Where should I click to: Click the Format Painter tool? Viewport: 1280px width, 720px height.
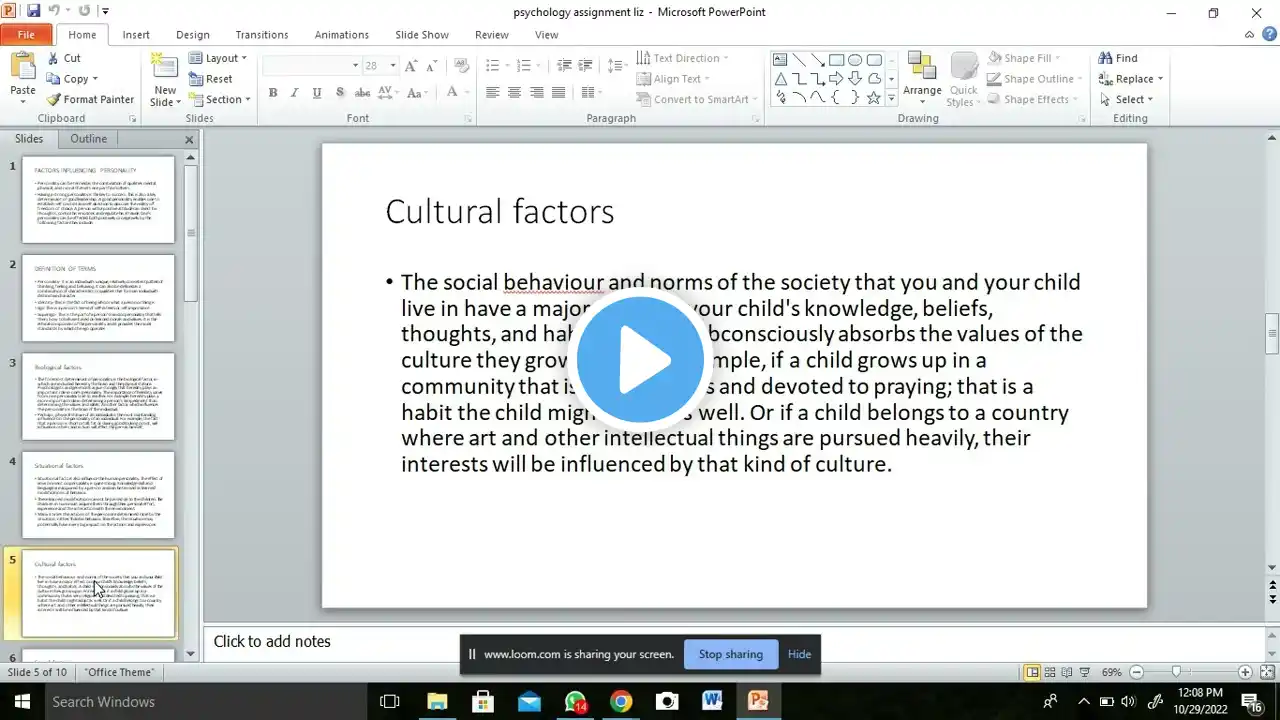point(90,99)
